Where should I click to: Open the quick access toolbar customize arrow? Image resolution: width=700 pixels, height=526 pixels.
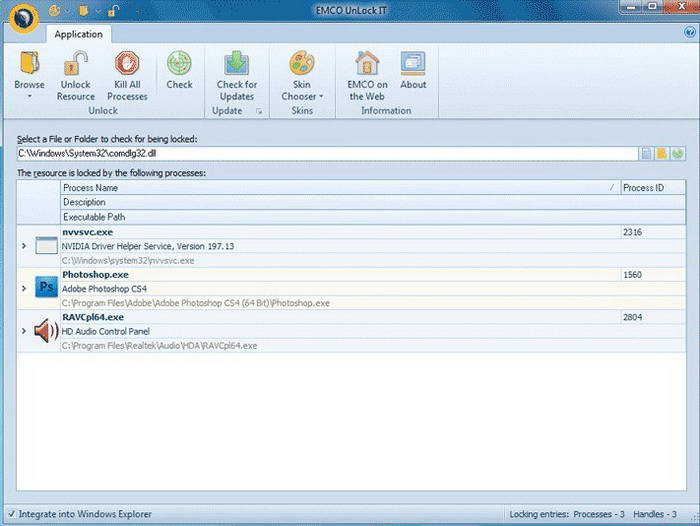pos(138,11)
